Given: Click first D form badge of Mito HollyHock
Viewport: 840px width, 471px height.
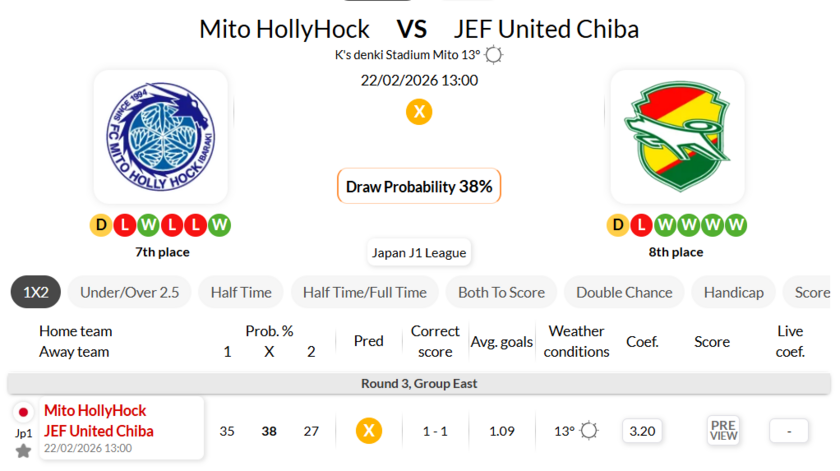Looking at the screenshot, I should coord(101,225).
